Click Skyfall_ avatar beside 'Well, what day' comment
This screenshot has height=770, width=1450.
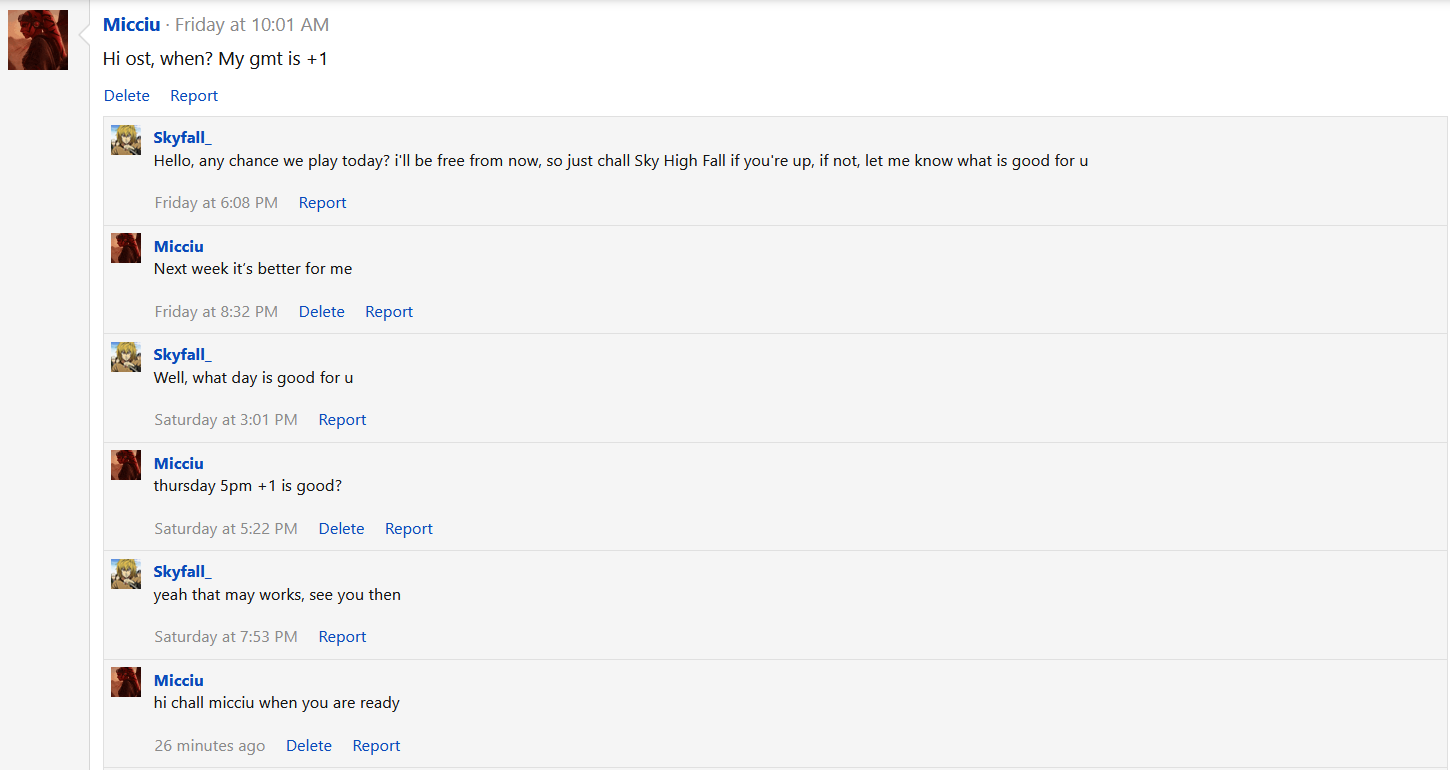click(x=126, y=357)
